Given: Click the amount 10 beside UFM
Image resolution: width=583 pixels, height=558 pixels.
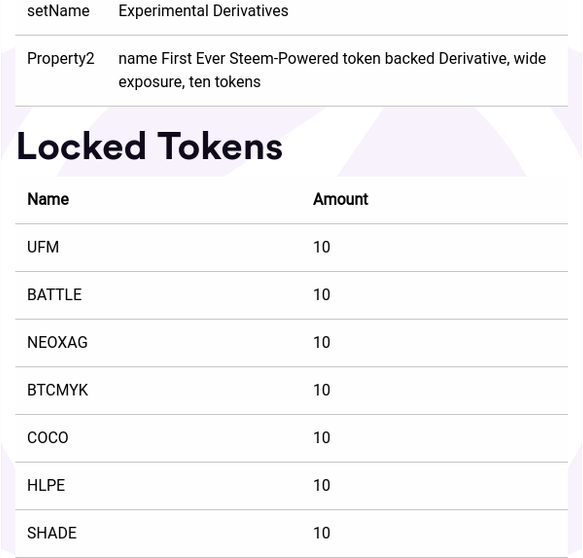Looking at the screenshot, I should 322,247.
